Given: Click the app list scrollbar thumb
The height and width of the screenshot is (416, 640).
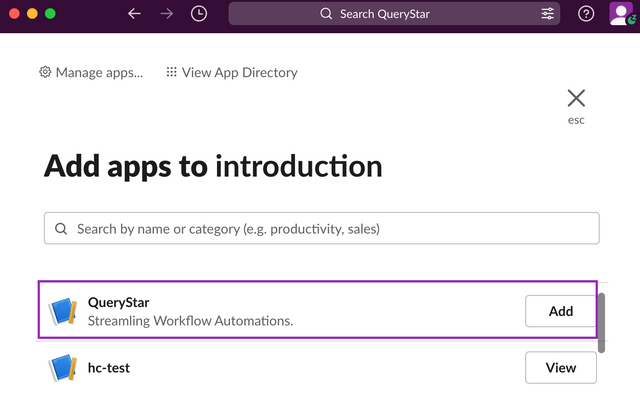Looking at the screenshot, I should coord(601,322).
